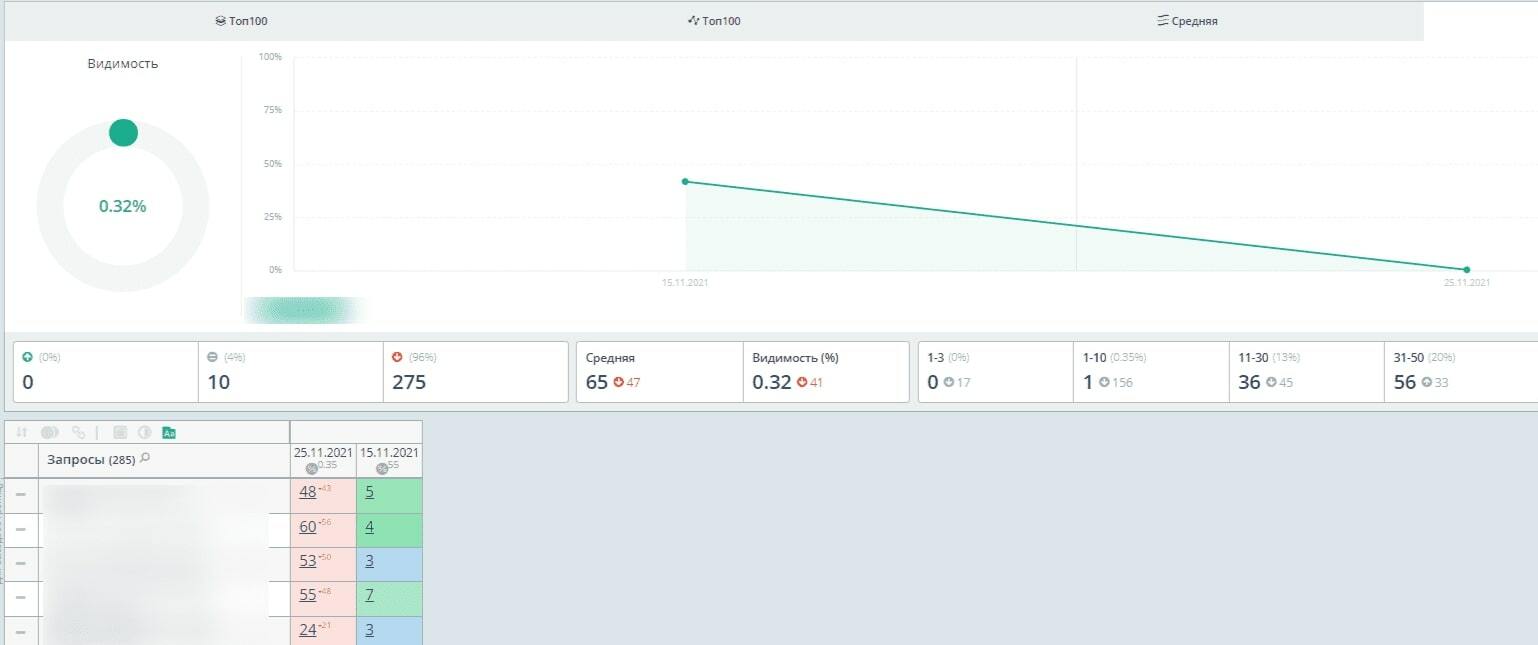
Task: Open position link 55
Action: tap(307, 595)
